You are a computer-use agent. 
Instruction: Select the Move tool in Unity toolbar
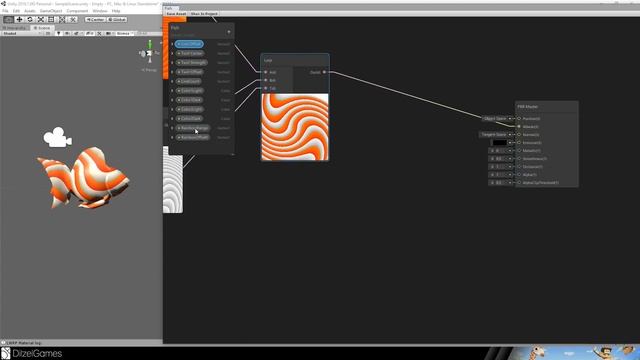[19, 19]
